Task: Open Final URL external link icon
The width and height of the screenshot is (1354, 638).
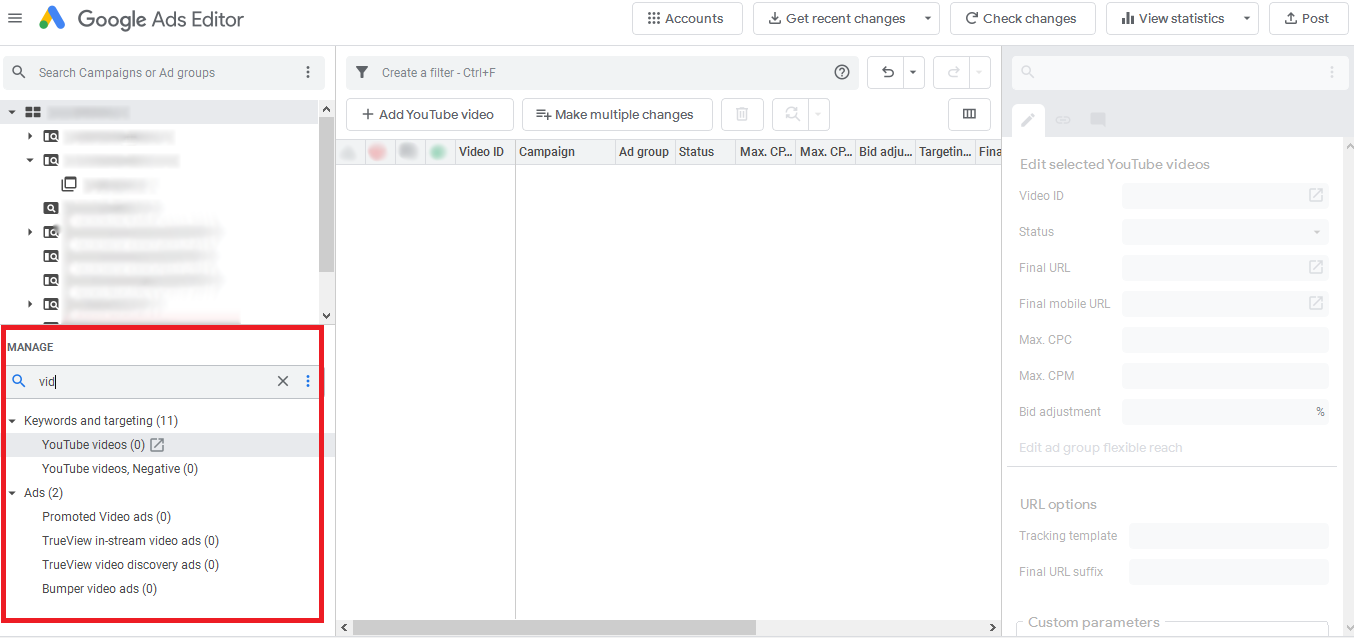Action: coord(1316,268)
